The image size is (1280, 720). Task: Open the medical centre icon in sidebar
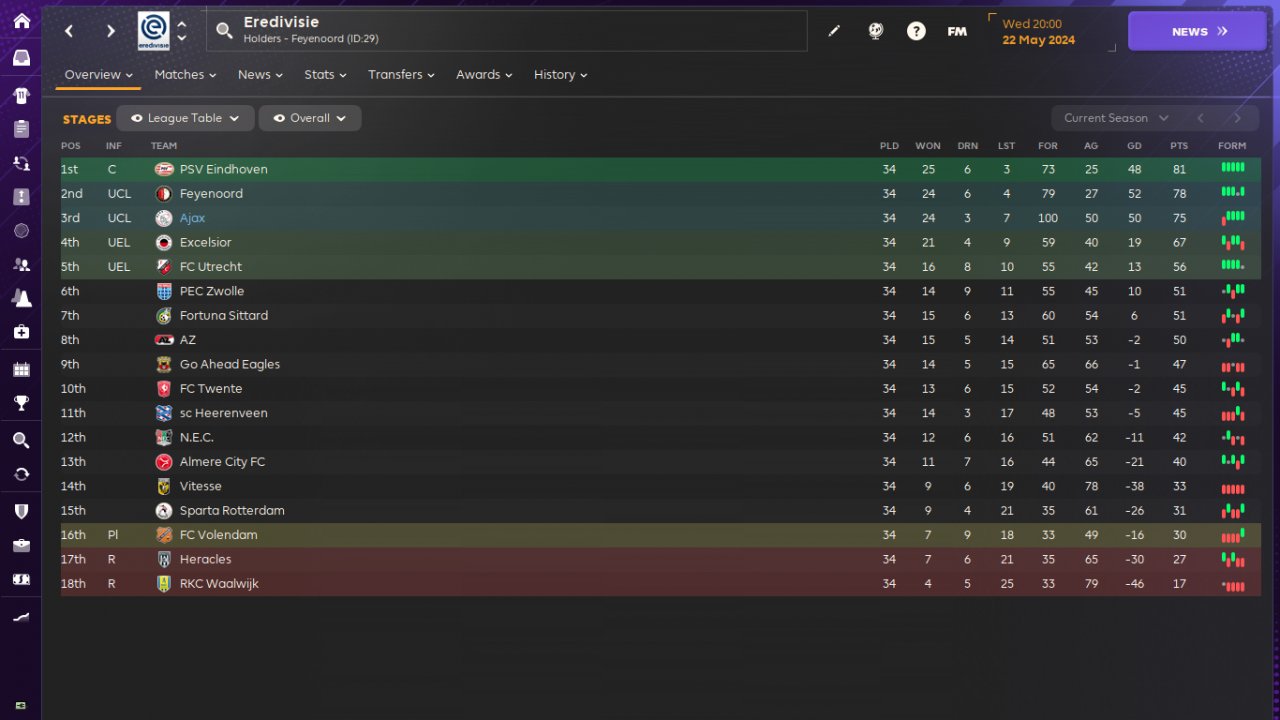point(21,331)
